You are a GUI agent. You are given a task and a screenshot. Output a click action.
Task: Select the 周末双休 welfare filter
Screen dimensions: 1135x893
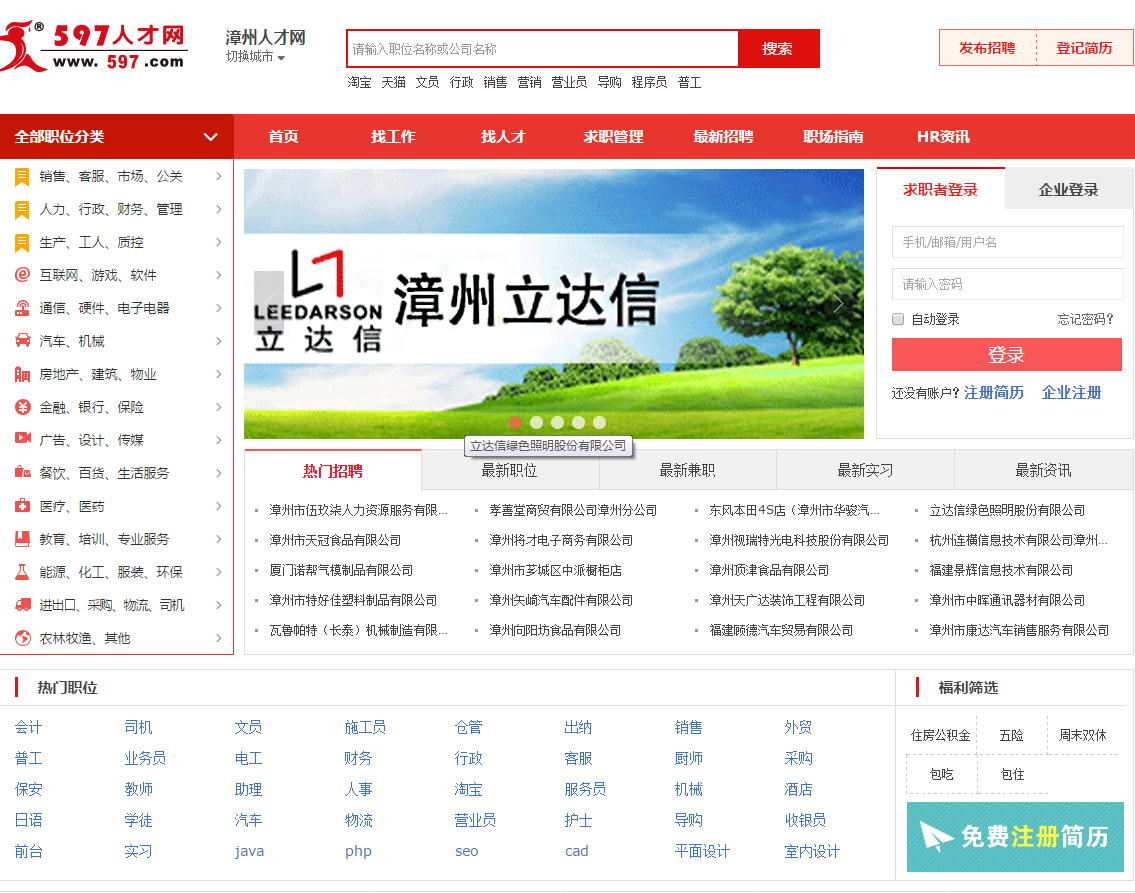point(1083,735)
